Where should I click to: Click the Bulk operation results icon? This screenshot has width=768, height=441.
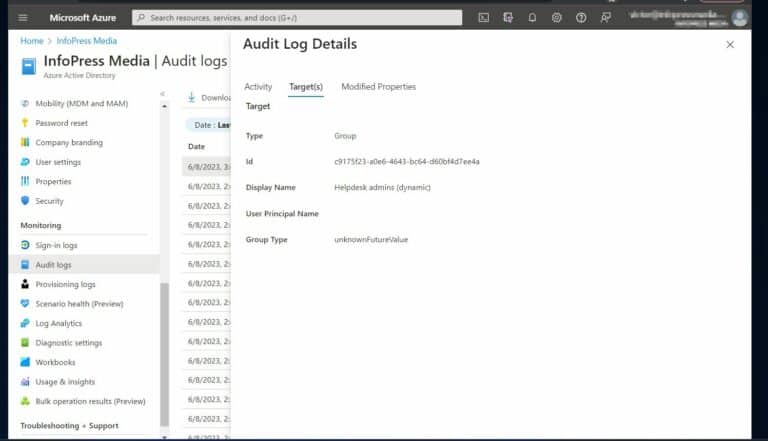(25, 401)
